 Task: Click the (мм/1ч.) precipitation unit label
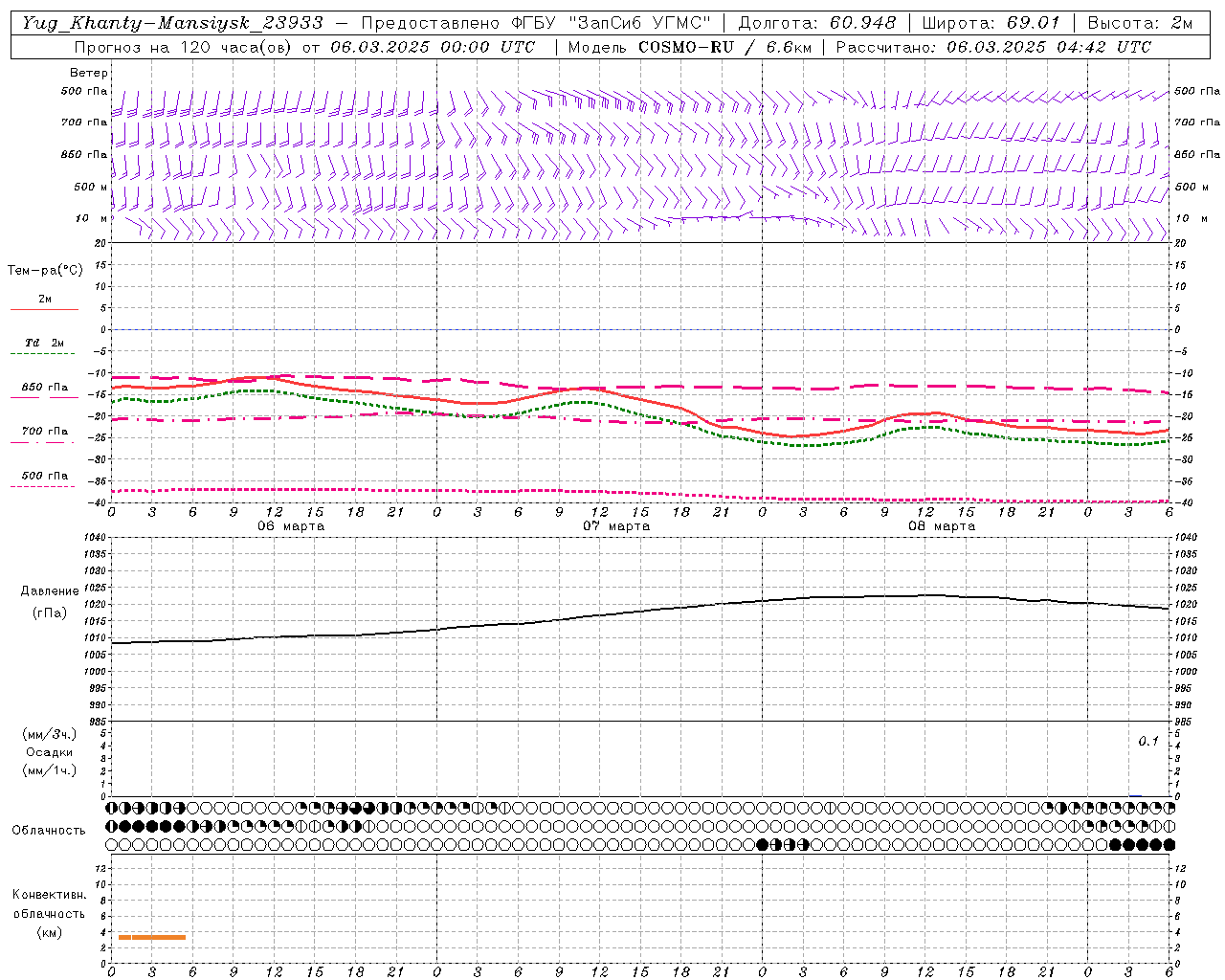[50, 770]
